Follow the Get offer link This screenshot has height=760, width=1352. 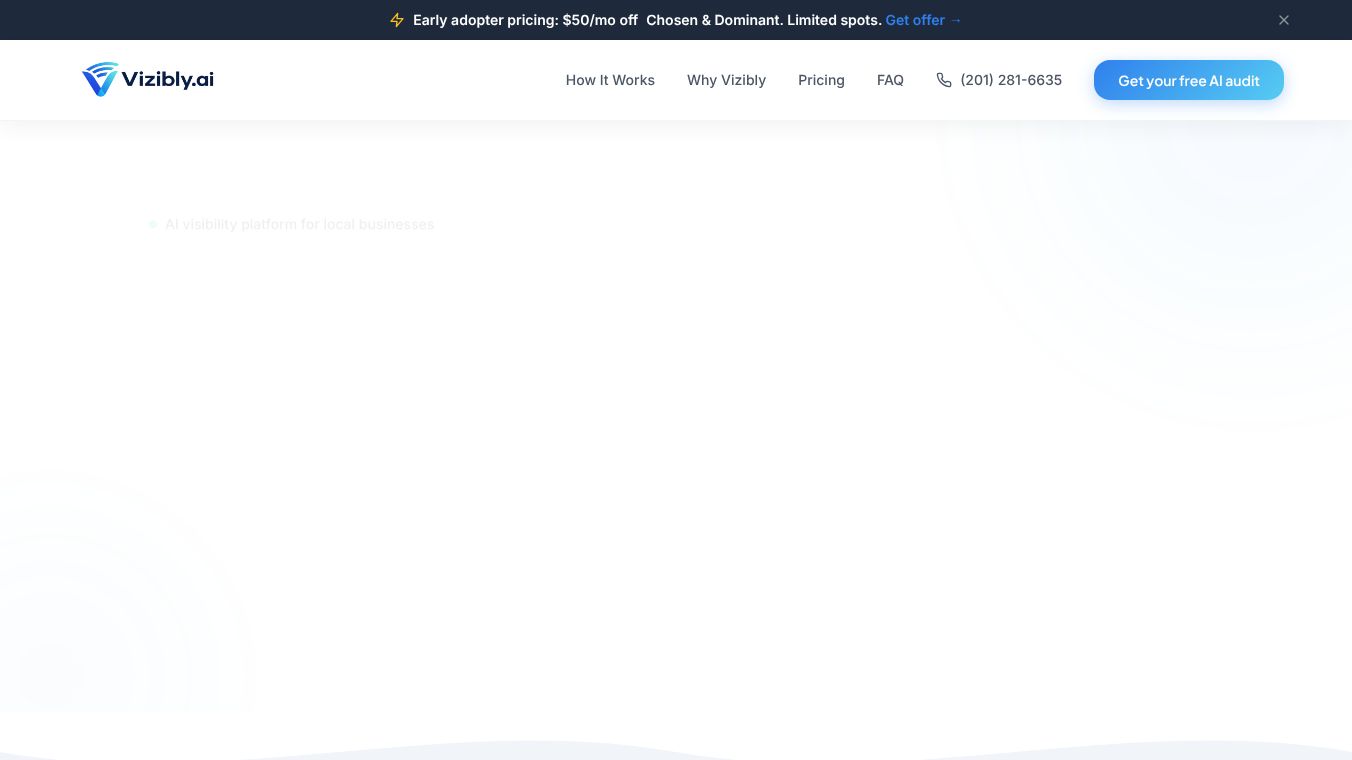[924, 20]
